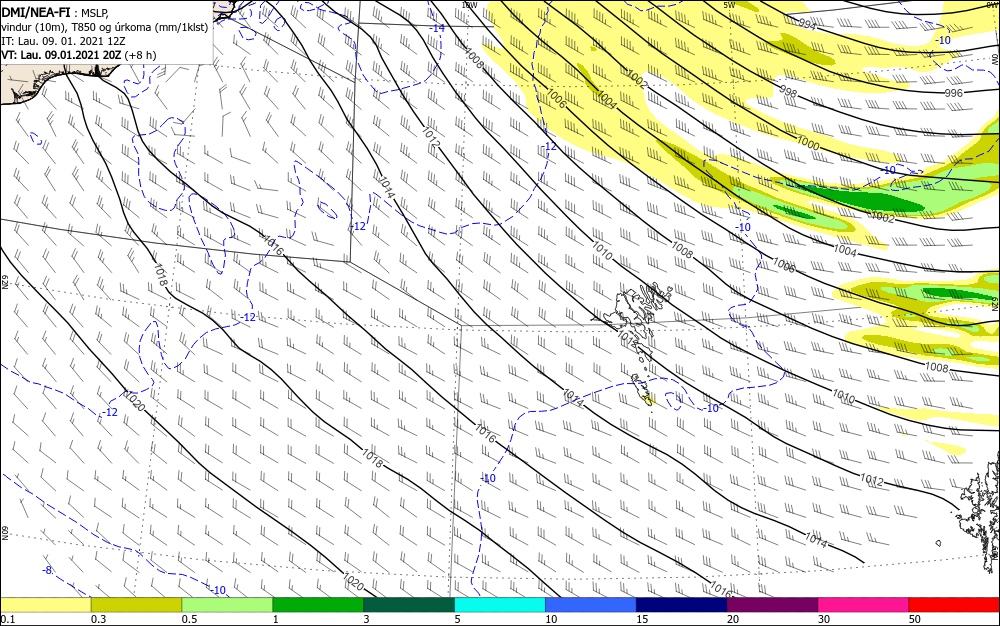1000x626 pixels.
Task: Click the olive 0.3–0.5 legend swatch
Action: tap(136, 605)
